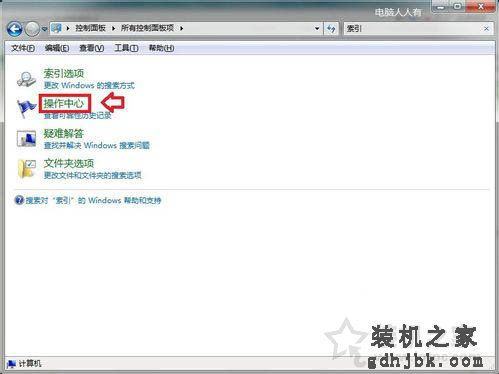The width and height of the screenshot is (499, 374).
Task: Open 操作中心 heading link
Action: coord(64,103)
